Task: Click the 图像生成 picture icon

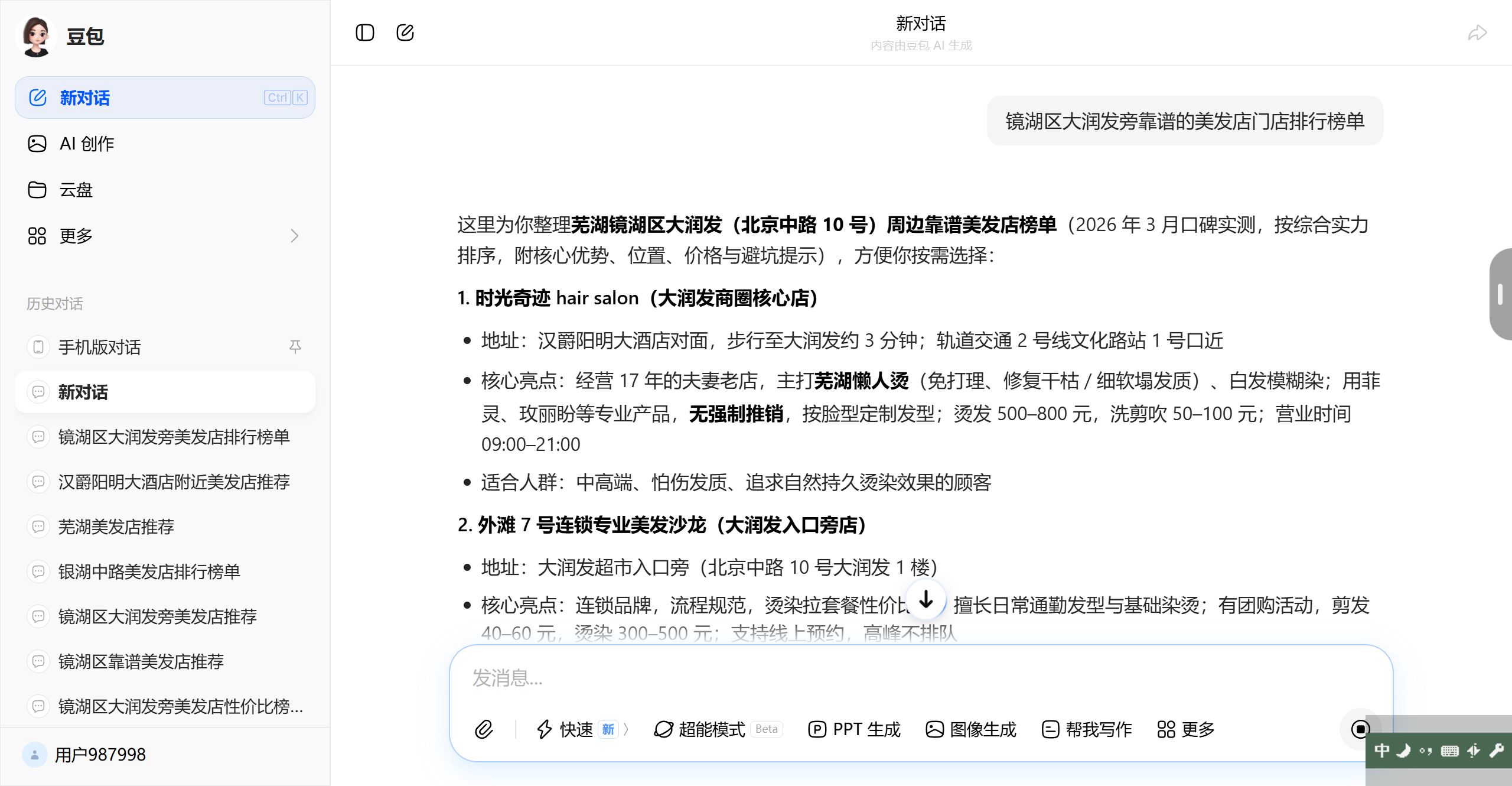Action: tap(934, 729)
